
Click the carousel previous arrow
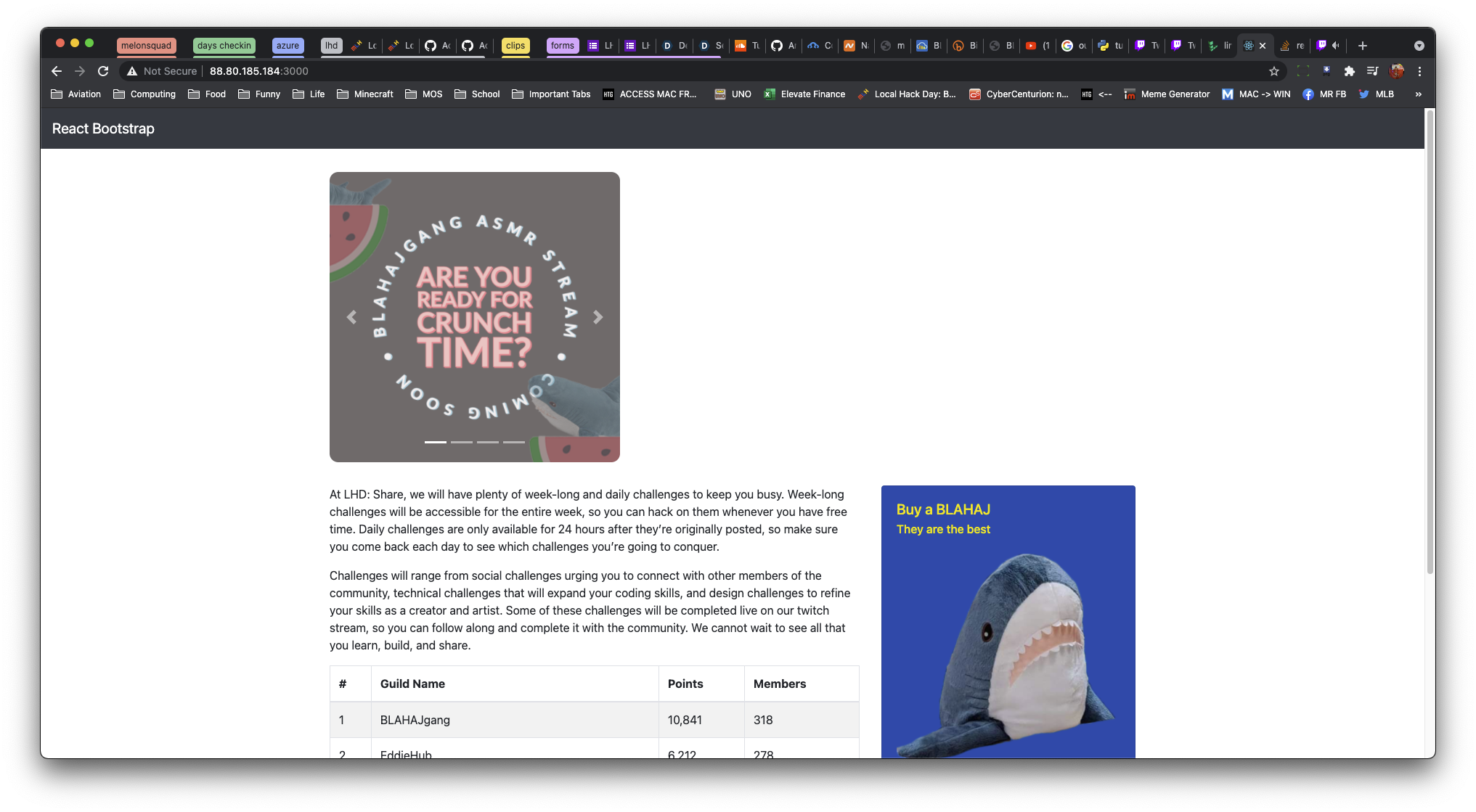pyautogui.click(x=351, y=317)
